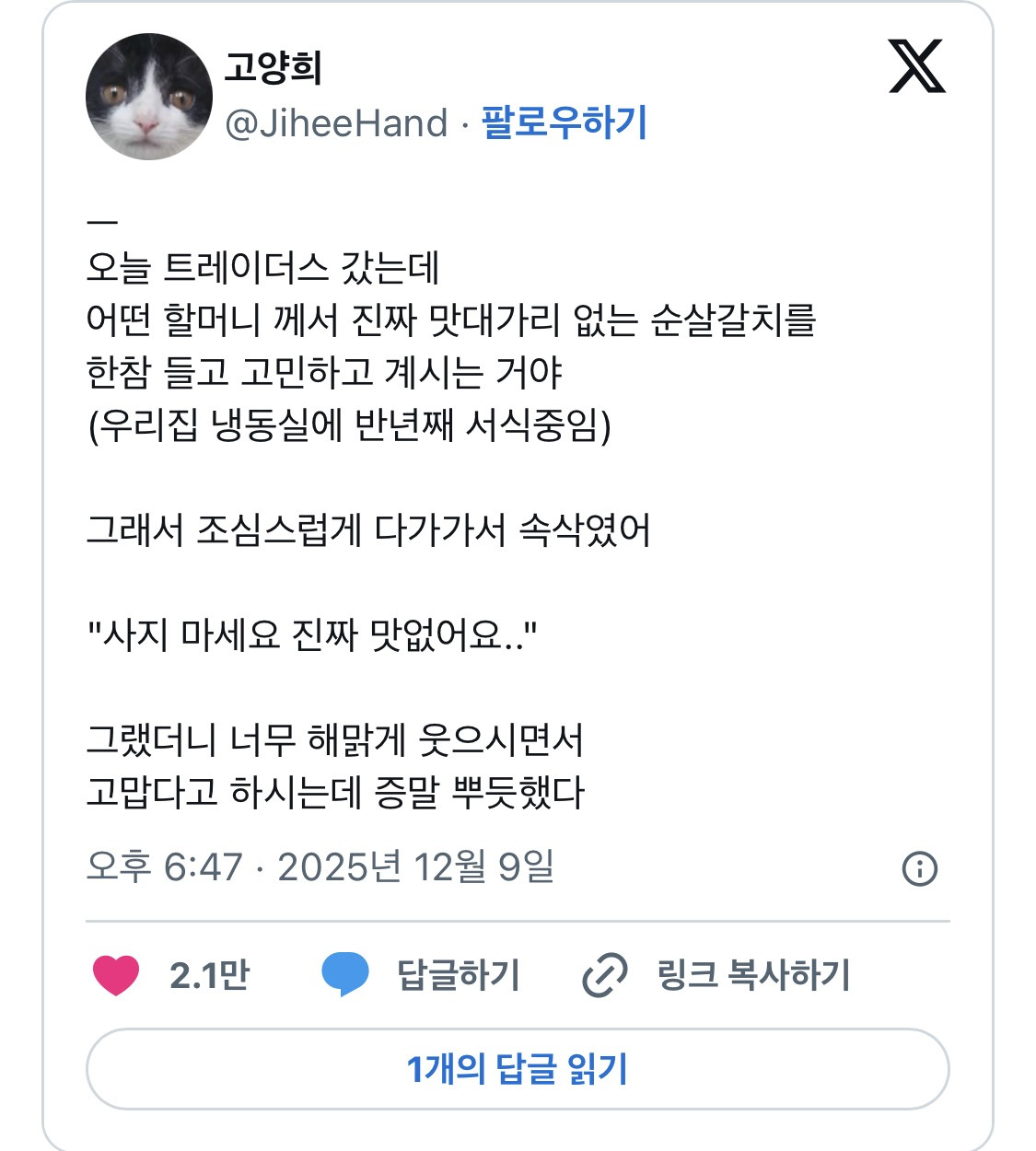Click the display name 고양희
1036x1151 pixels.
(273, 68)
